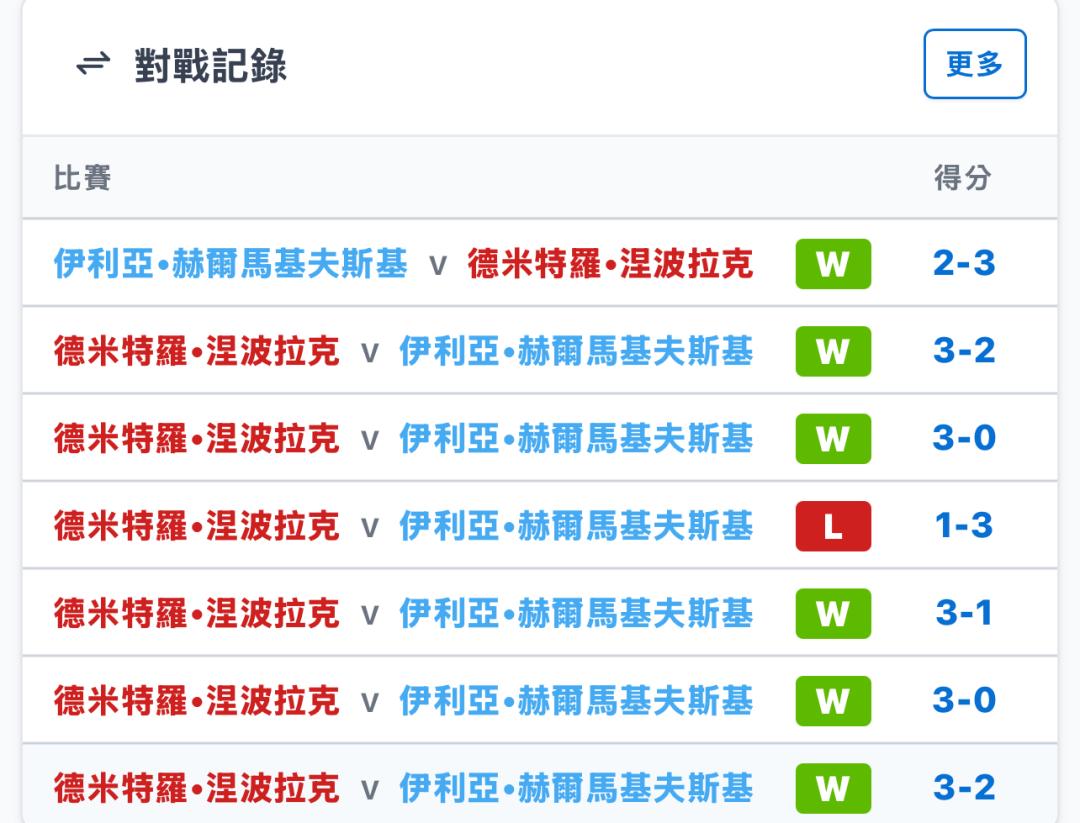This screenshot has height=823, width=1080.
Task: Click the 'v' separator in the first match row
Action: pyautogui.click(x=438, y=266)
